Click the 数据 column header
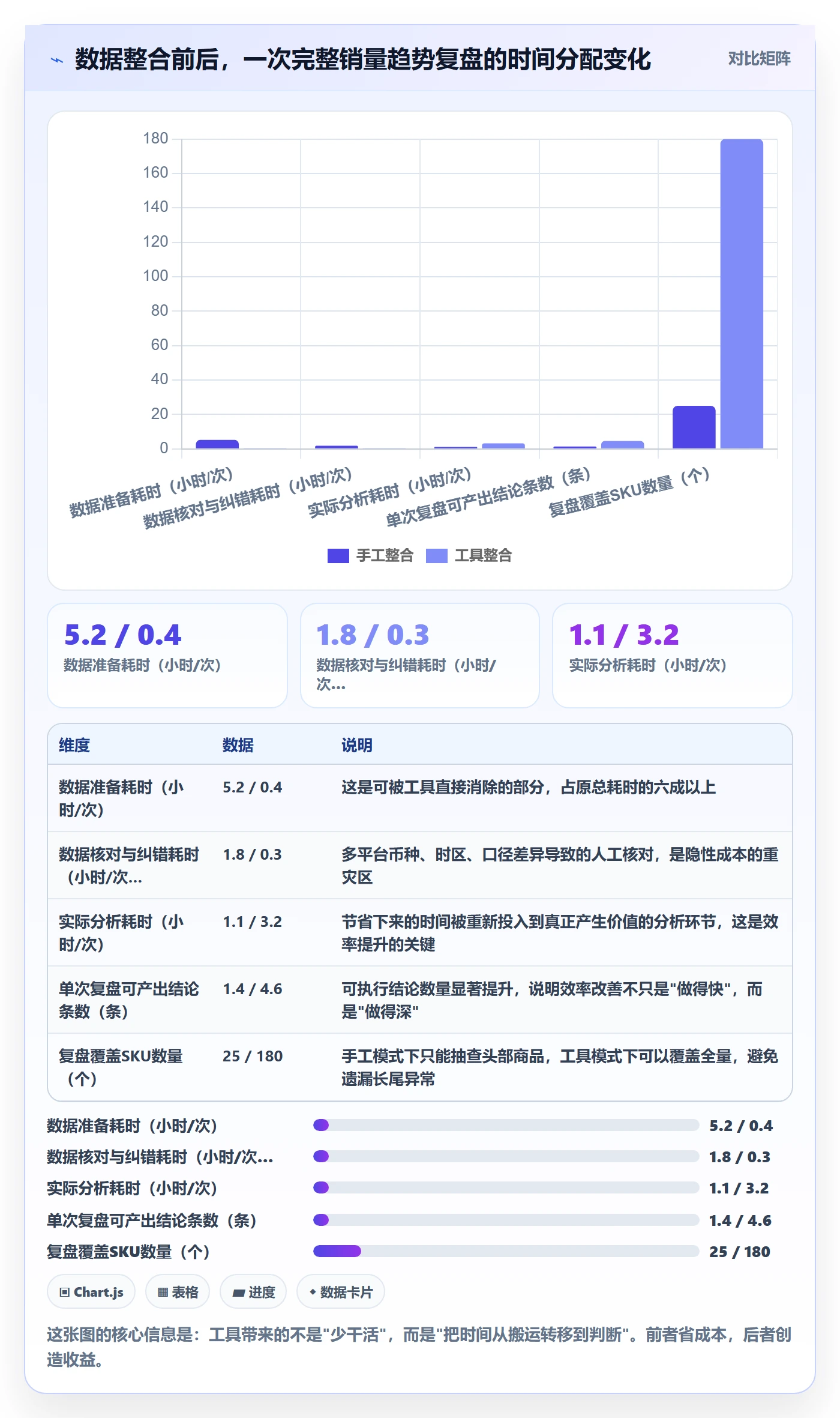Screen dimensions: 840x1418 pos(238,745)
